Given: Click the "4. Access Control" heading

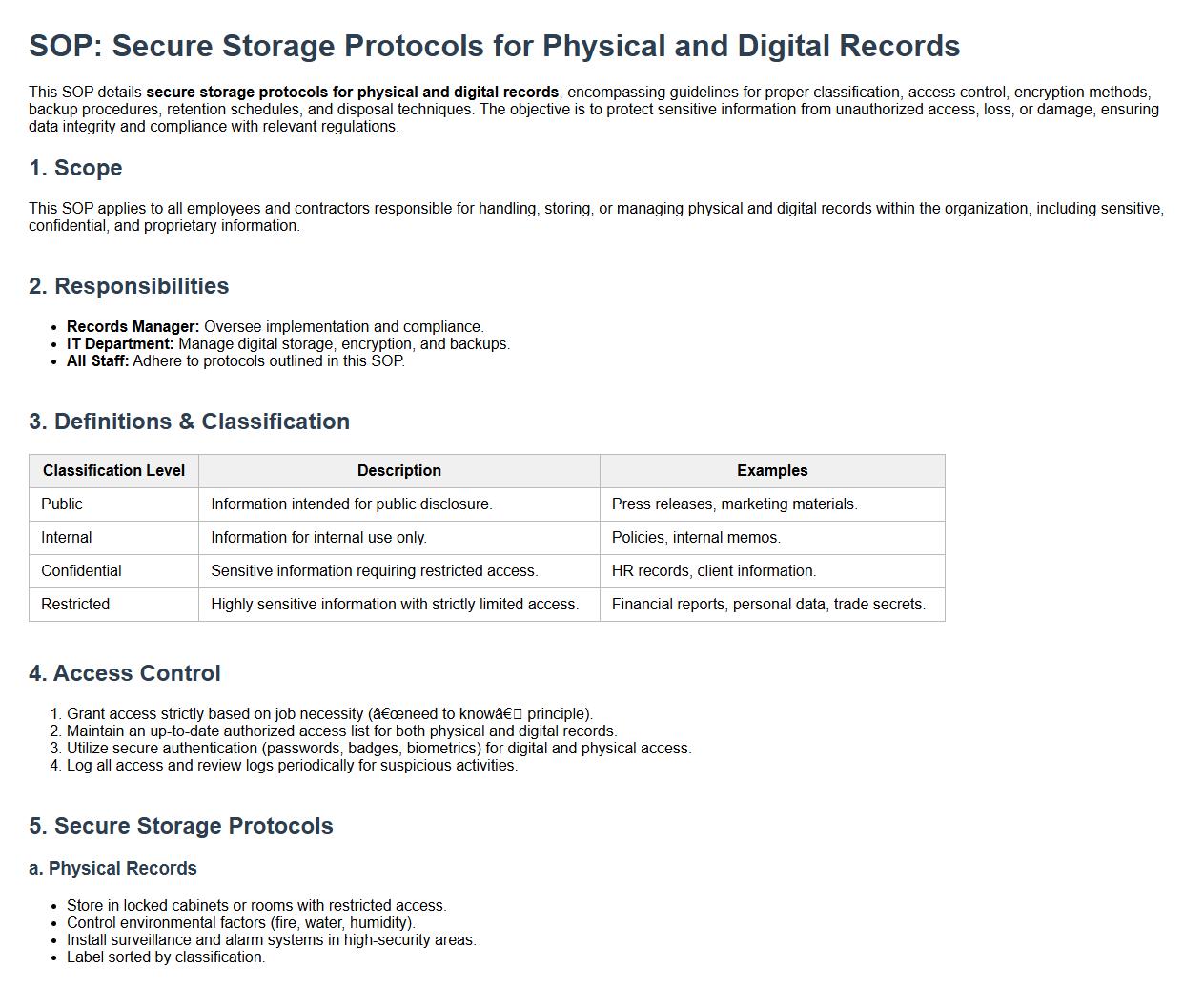Looking at the screenshot, I should pyautogui.click(x=125, y=673).
